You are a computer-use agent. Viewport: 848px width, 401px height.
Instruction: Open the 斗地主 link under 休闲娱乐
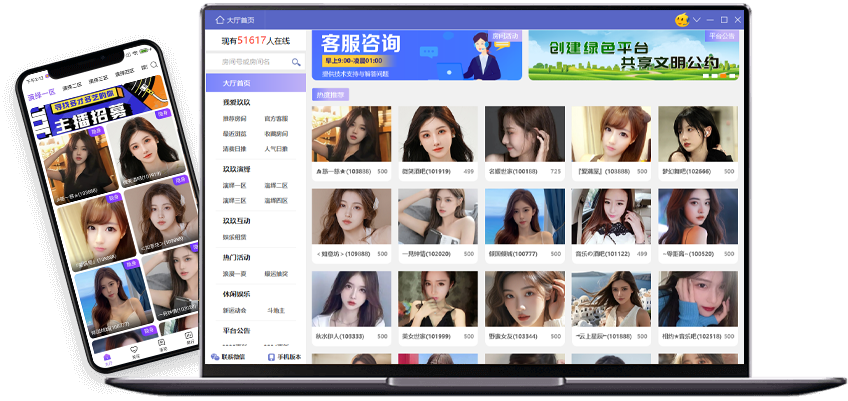(276, 310)
